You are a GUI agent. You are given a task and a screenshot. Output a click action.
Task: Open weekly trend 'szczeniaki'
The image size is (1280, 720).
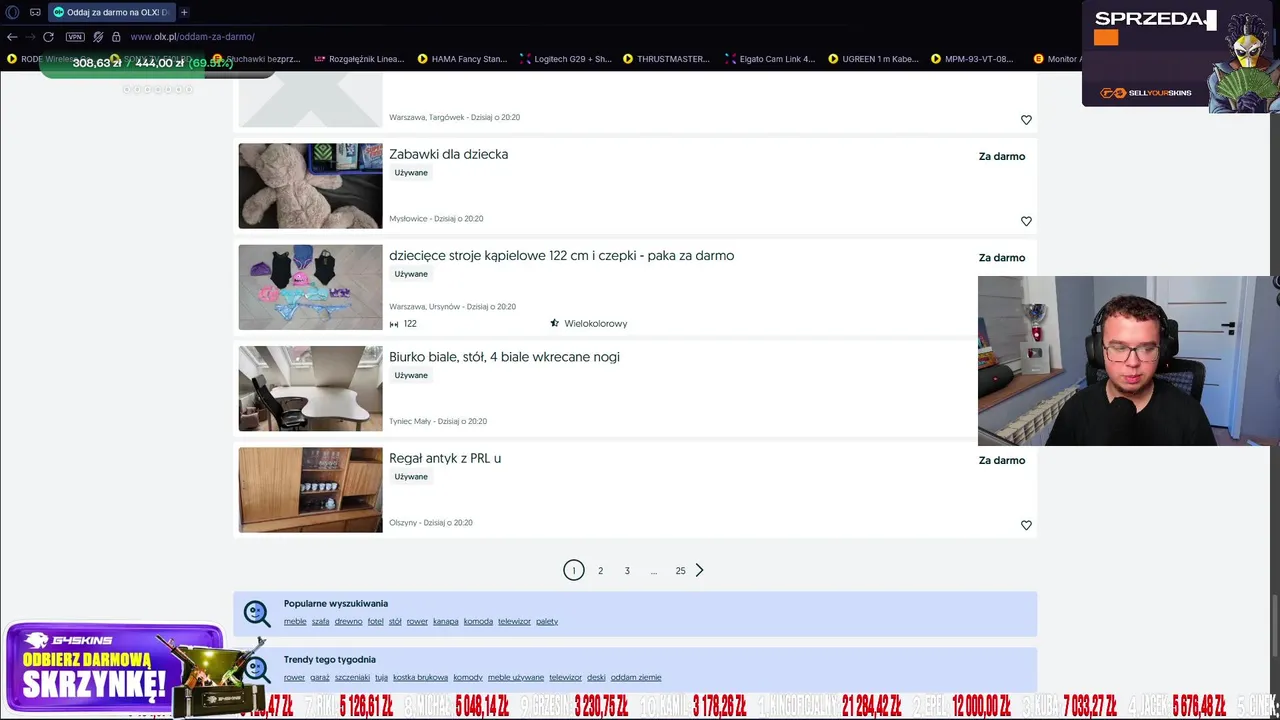(352, 677)
